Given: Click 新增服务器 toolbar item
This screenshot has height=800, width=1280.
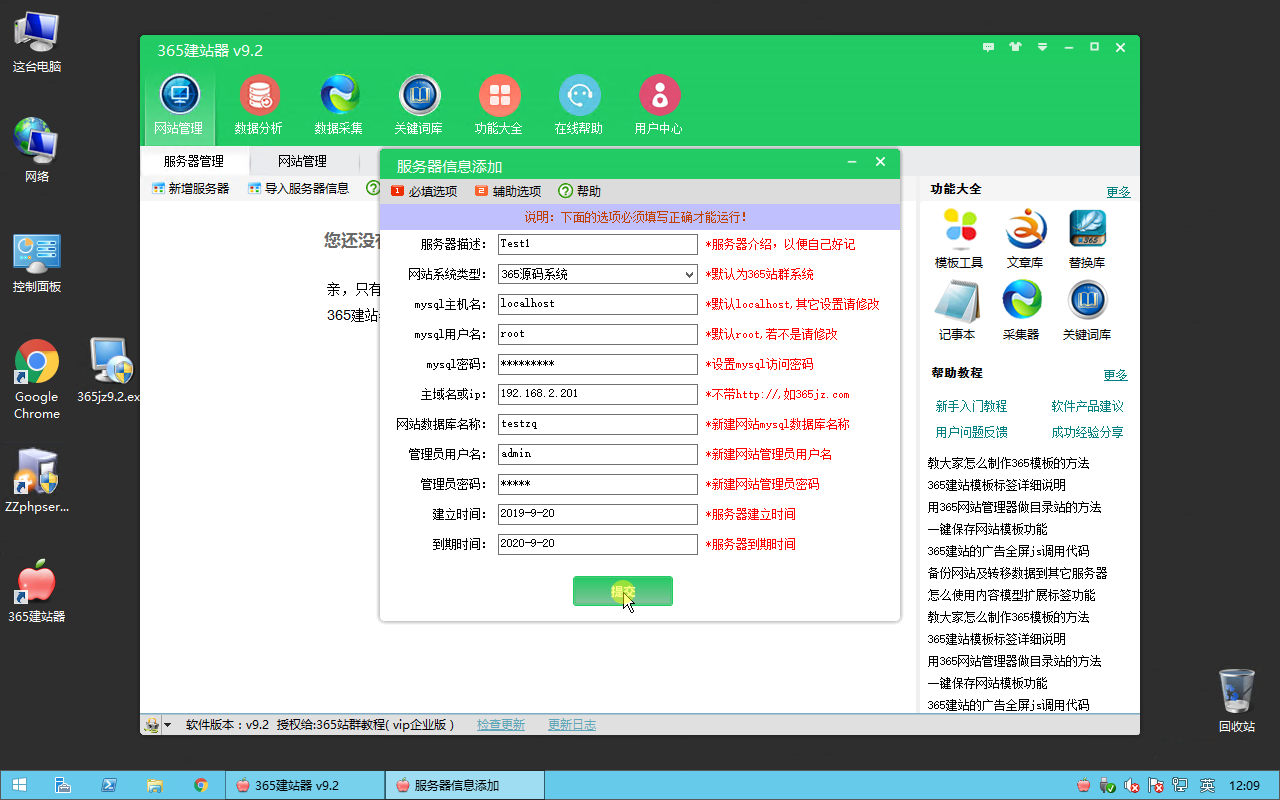Looking at the screenshot, I should [x=190, y=188].
